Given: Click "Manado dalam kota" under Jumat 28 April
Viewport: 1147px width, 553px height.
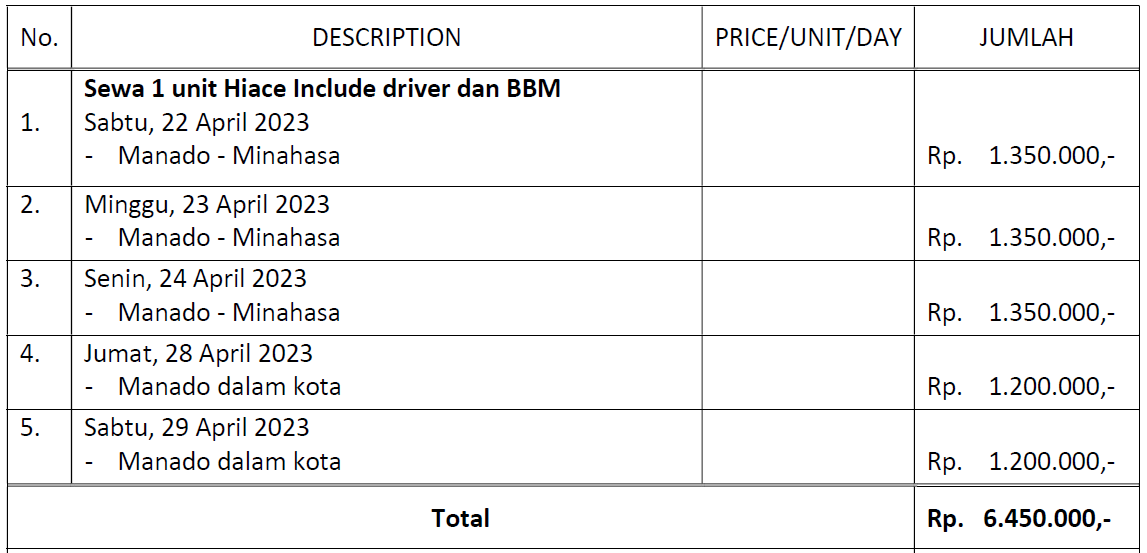Looking at the screenshot, I should click(229, 387).
